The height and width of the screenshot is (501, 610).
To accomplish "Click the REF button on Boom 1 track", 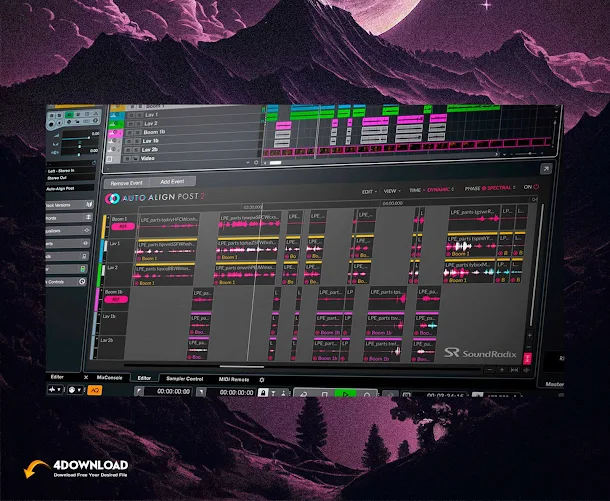I will point(123,226).
